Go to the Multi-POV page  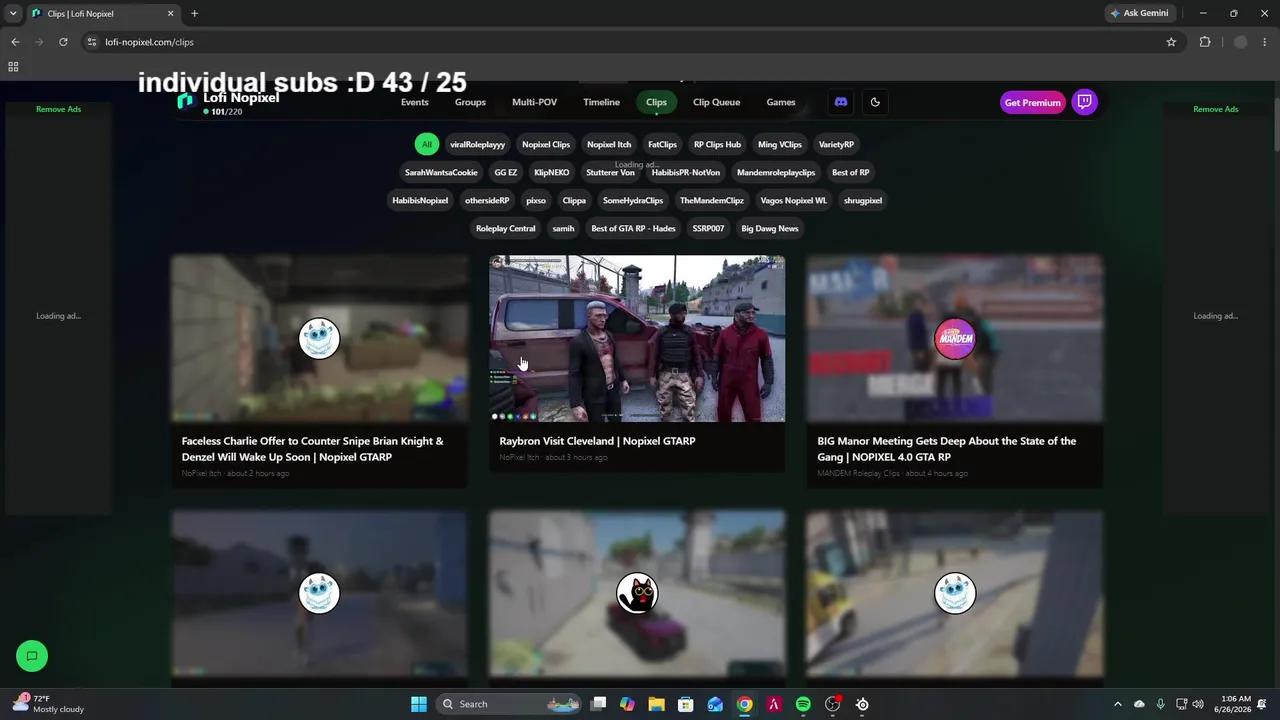tap(534, 102)
